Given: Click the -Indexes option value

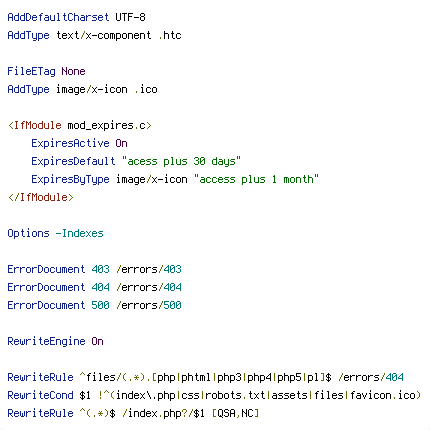Looking at the screenshot, I should pos(79,233).
